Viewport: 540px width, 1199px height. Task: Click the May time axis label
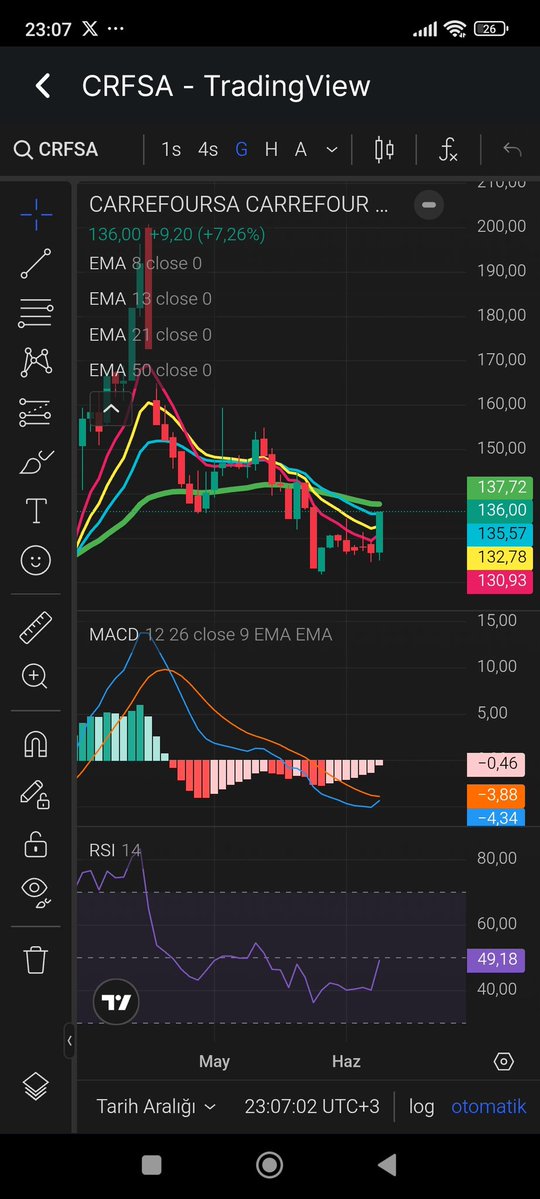[214, 1061]
